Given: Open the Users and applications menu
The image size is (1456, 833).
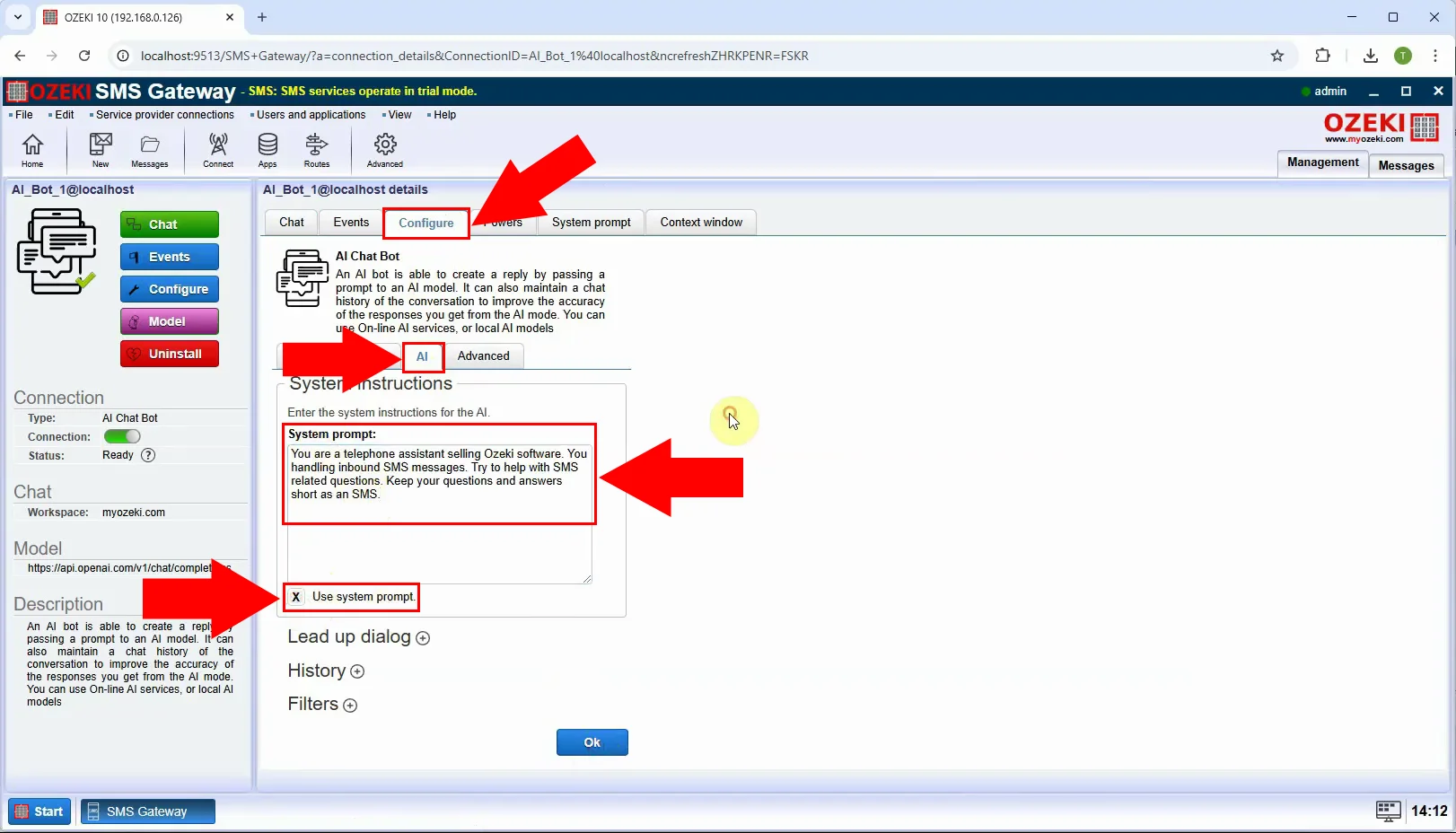Looking at the screenshot, I should pos(311,115).
